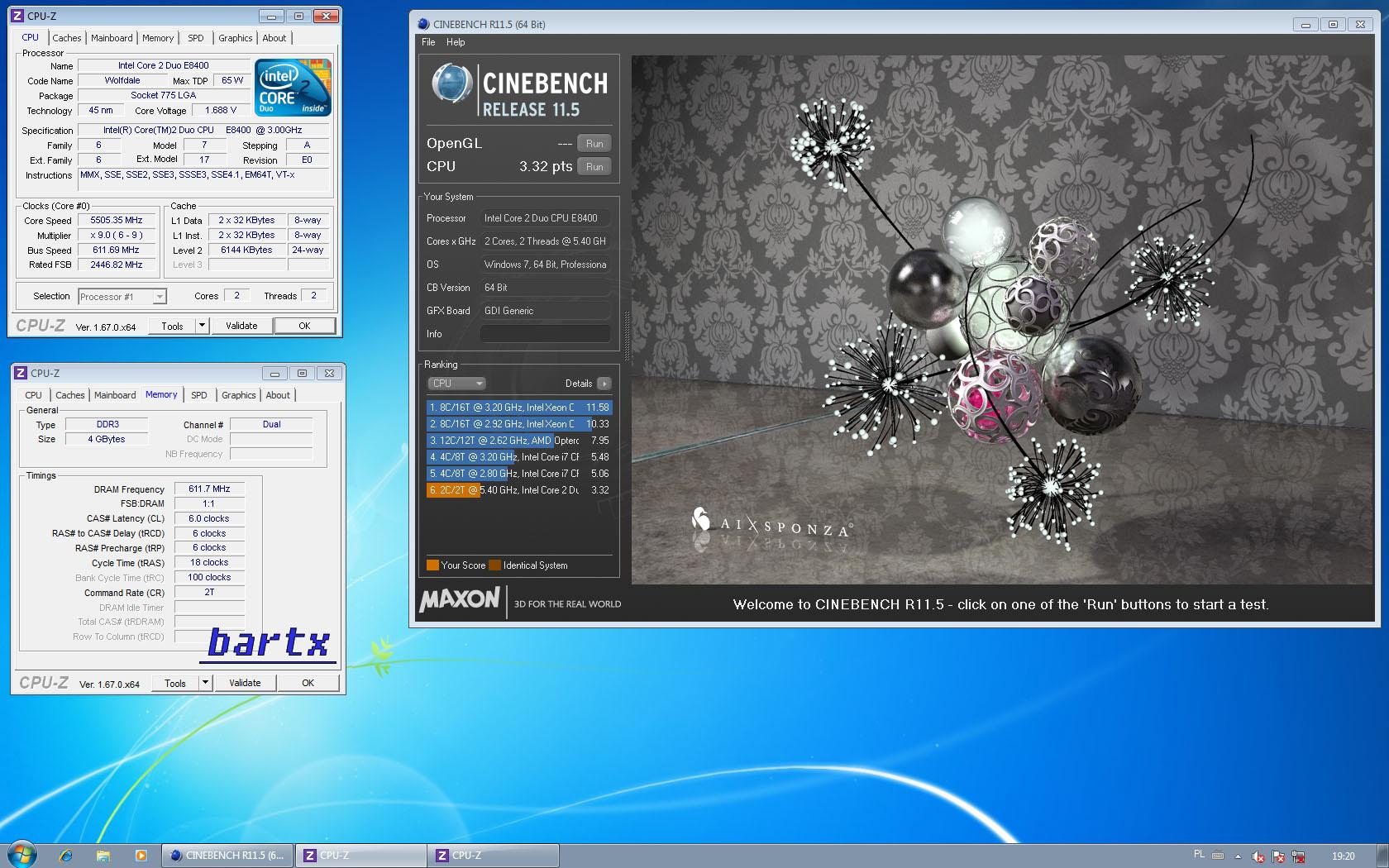Image resolution: width=1389 pixels, height=868 pixels.
Task: Select ranking row 5 Core i7 5.06
Action: click(519, 474)
